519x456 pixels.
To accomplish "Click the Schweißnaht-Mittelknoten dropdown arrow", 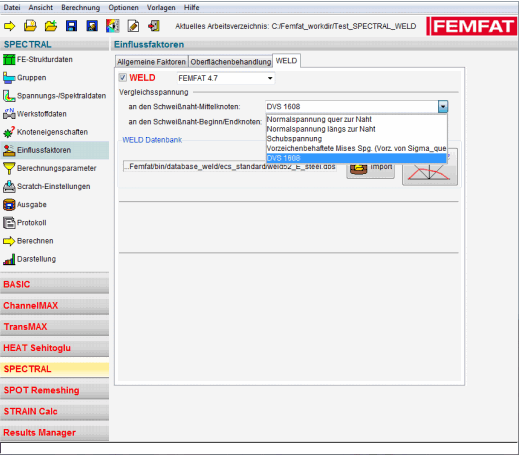I will pos(443,107).
